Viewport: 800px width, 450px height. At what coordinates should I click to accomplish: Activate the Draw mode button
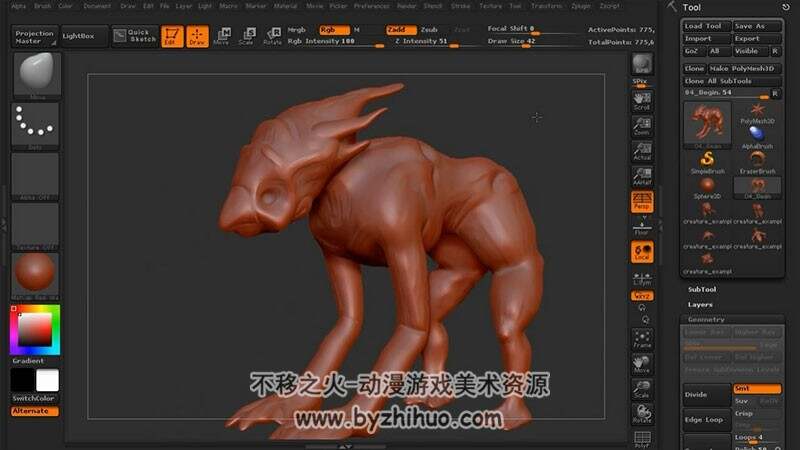coord(197,36)
